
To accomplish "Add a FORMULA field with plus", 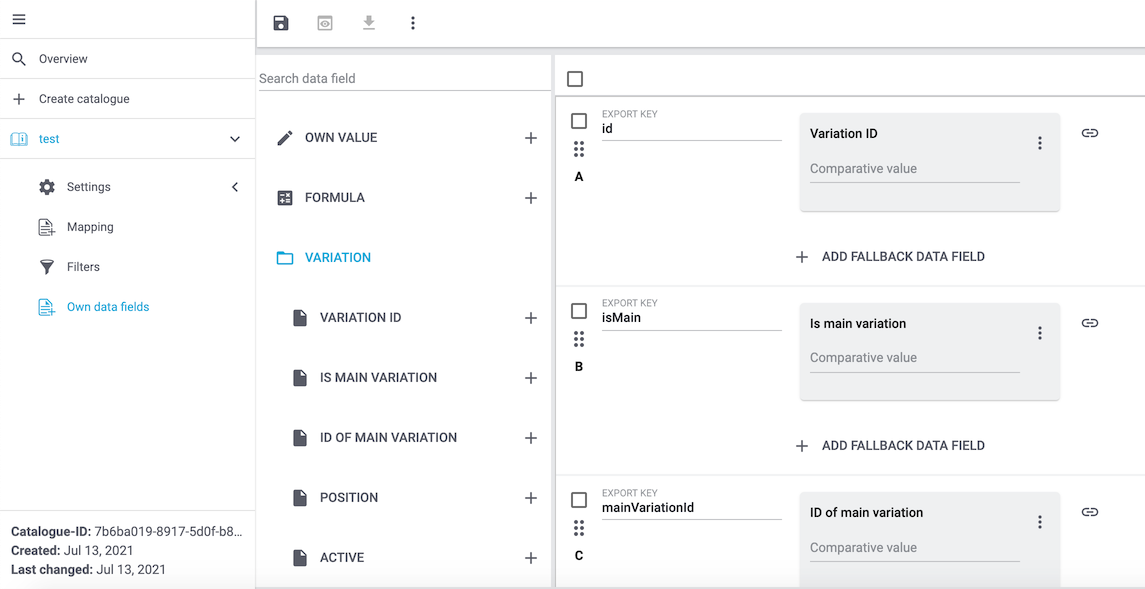I will coord(531,198).
